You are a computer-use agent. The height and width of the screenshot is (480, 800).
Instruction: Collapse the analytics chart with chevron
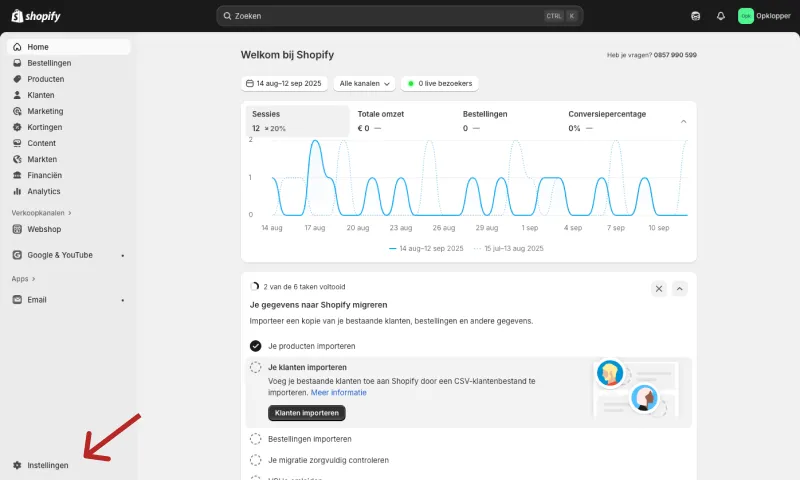coord(684,121)
